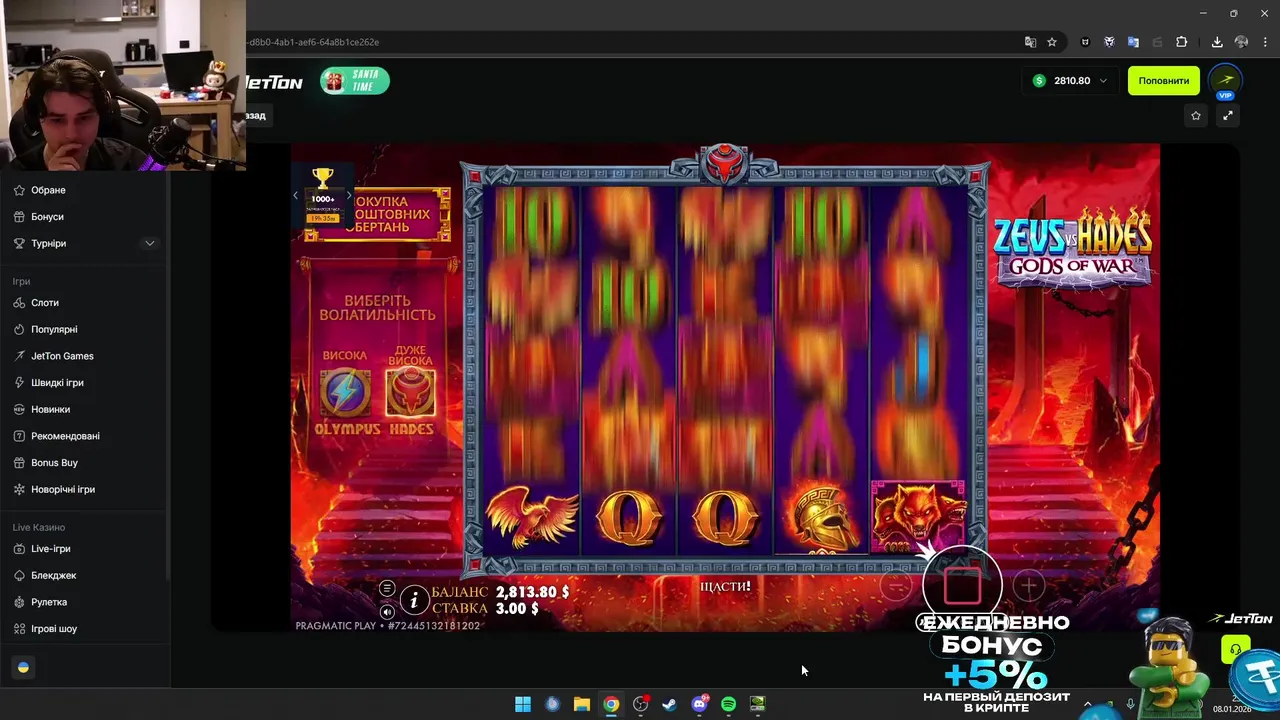Click the Блекджек sidebar icon
The width and height of the screenshot is (1280, 720).
[20, 575]
